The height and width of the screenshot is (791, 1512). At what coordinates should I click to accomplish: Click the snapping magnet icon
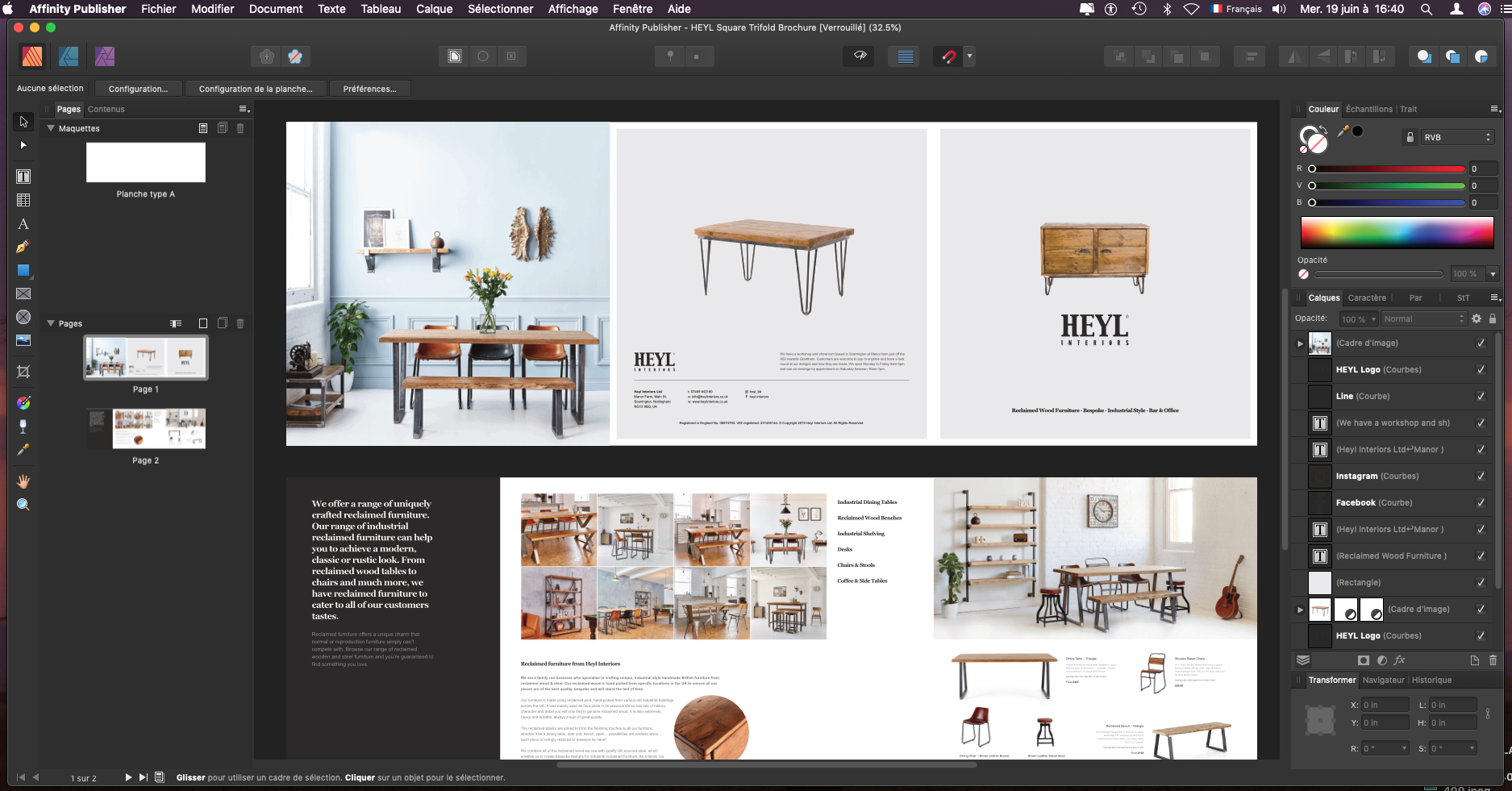[x=948, y=56]
